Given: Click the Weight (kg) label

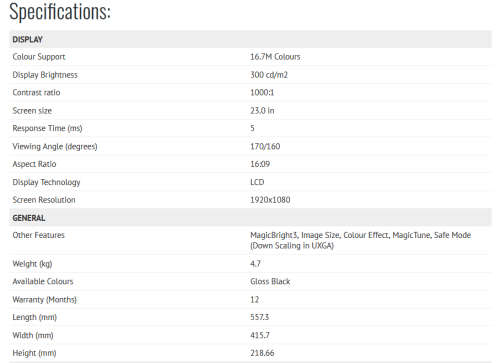Looking at the screenshot, I should coord(32,264).
